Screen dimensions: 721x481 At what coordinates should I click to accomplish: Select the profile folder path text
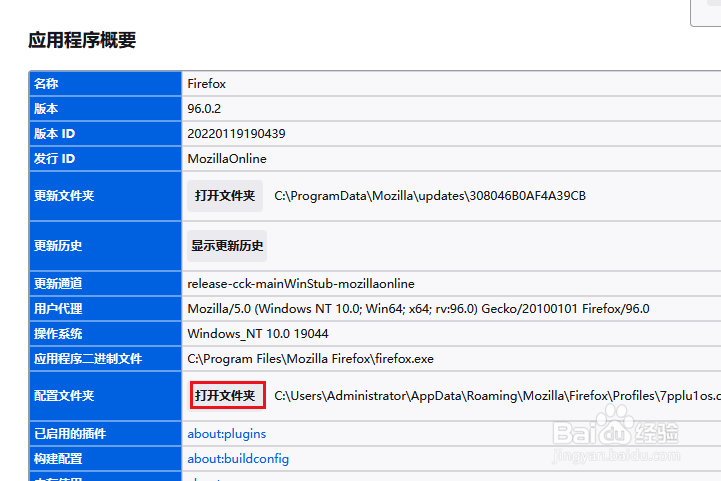(x=498, y=395)
